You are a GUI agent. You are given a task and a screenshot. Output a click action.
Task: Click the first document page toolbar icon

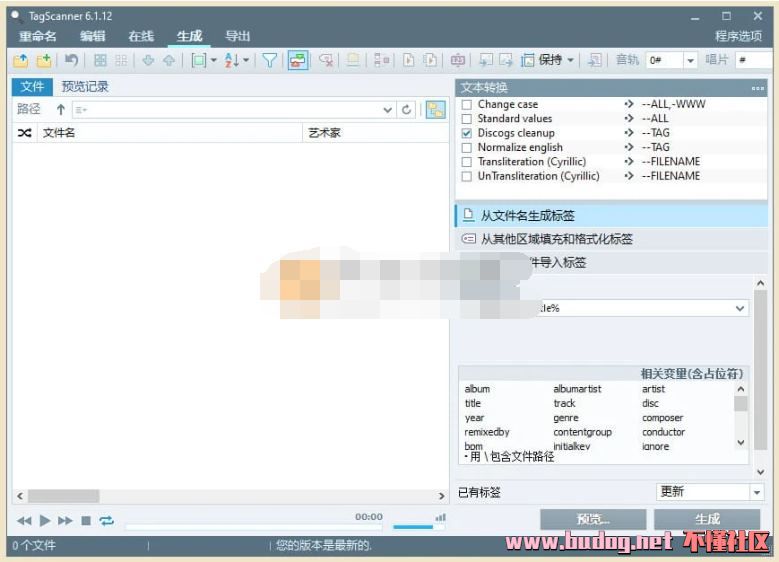pos(408,61)
